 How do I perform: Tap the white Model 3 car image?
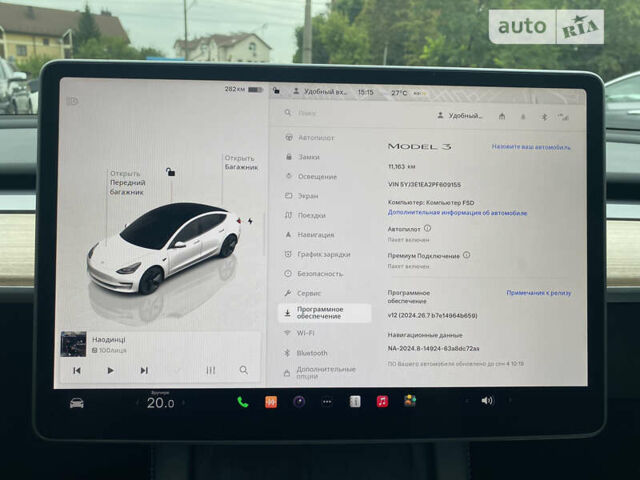[x=164, y=248]
